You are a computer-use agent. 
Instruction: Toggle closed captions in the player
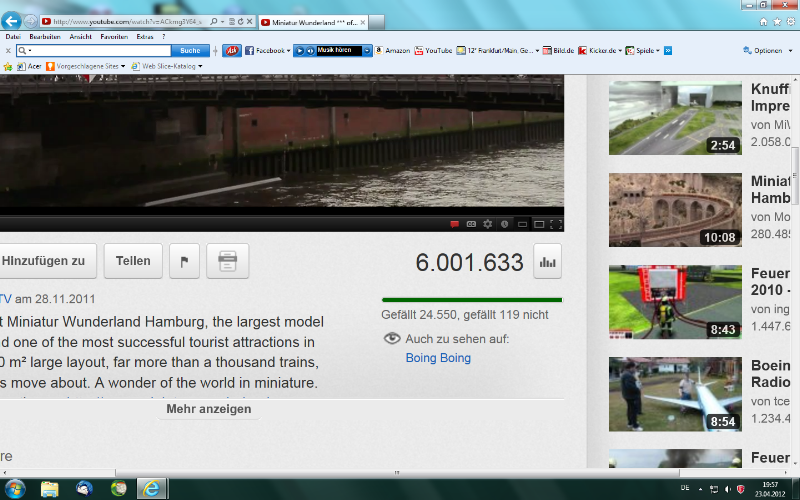tap(471, 223)
